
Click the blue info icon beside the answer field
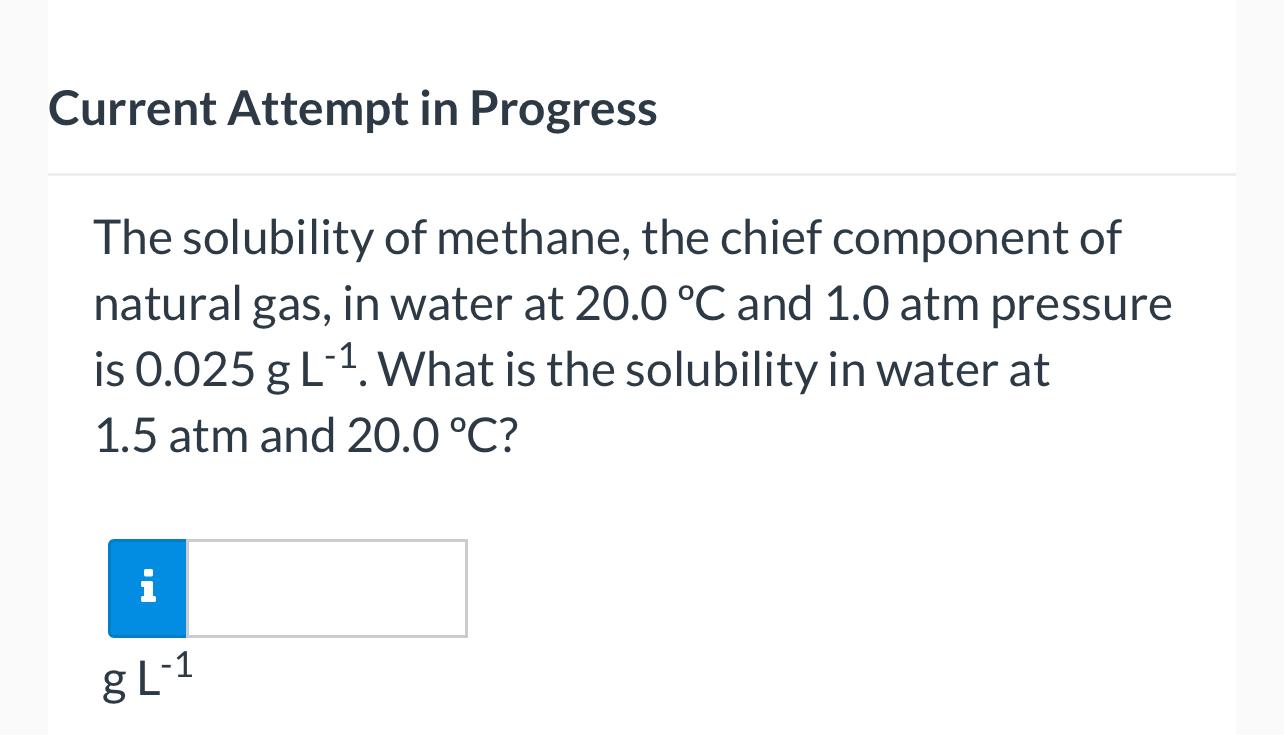pos(147,588)
